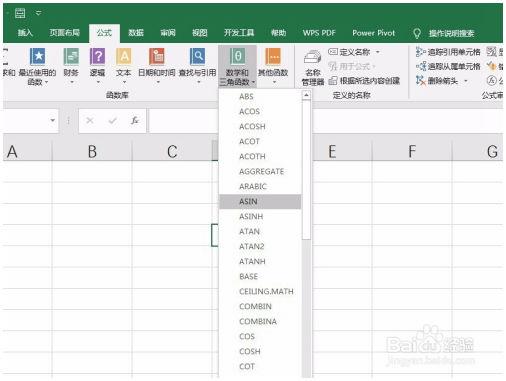Screen dimensions: 506x381
Task: Click Define Name (定义名称) button
Action: click(x=349, y=52)
